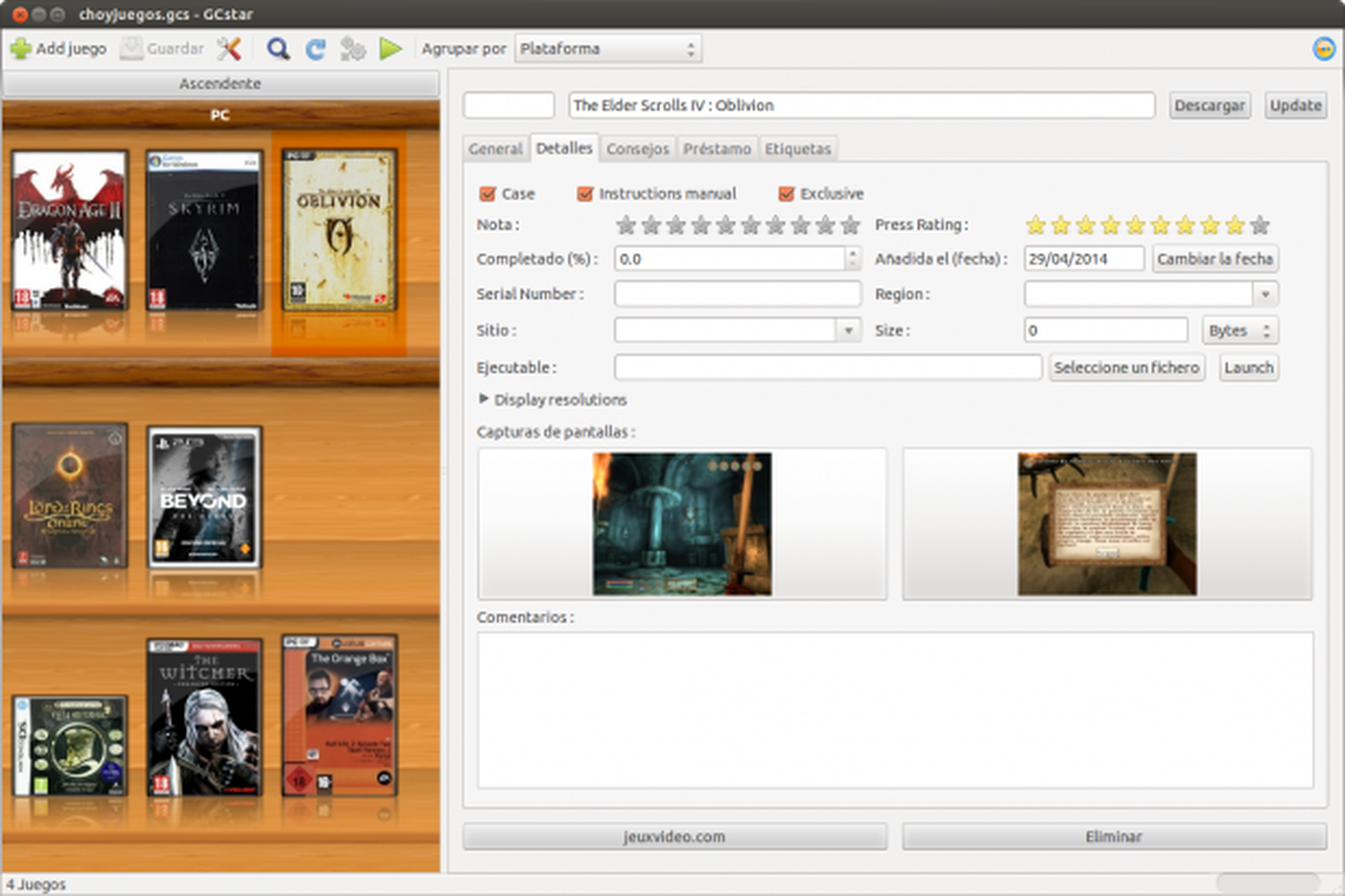Image resolution: width=1345 pixels, height=896 pixels.
Task: Click the small ID field left of the title
Action: tap(509, 106)
